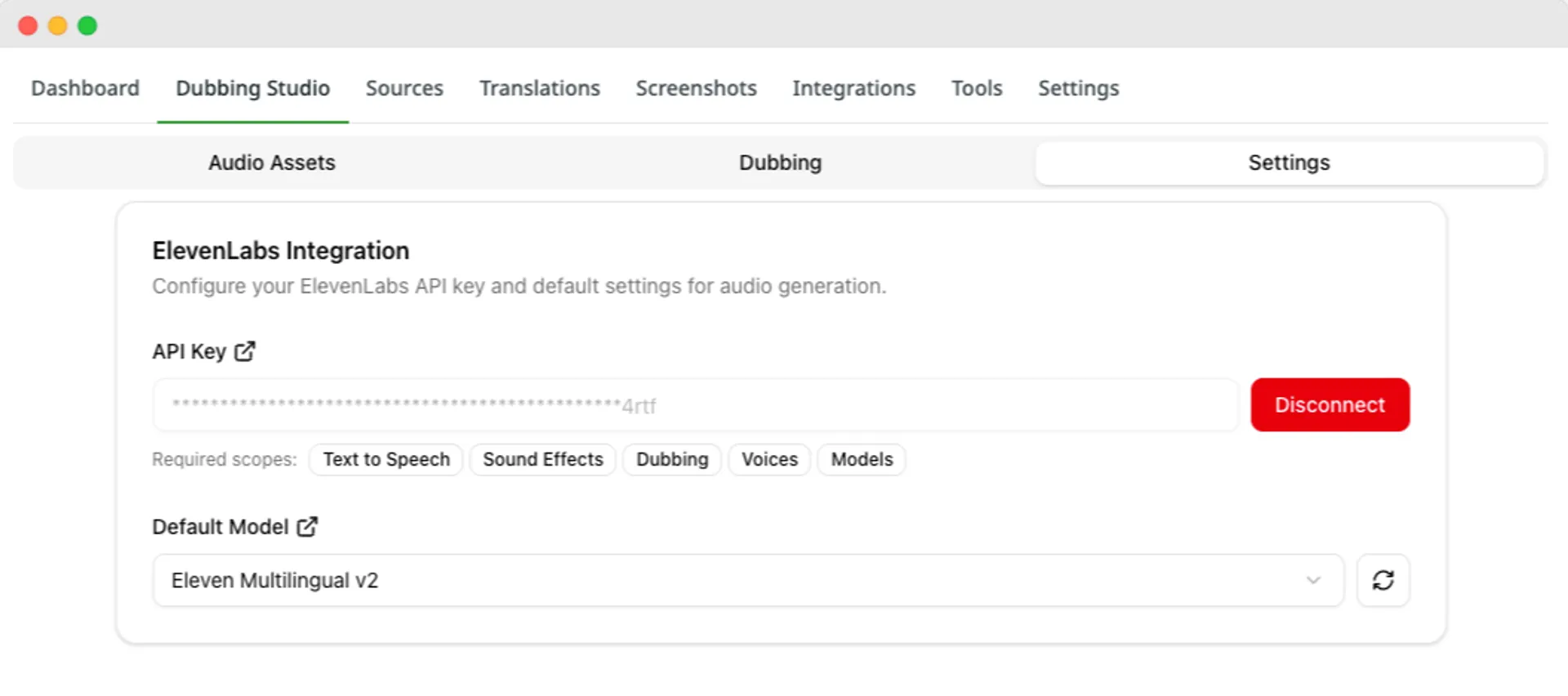Click the Text to Speech scope badge
Viewport: 1568px width, 696px height.
pos(386,460)
